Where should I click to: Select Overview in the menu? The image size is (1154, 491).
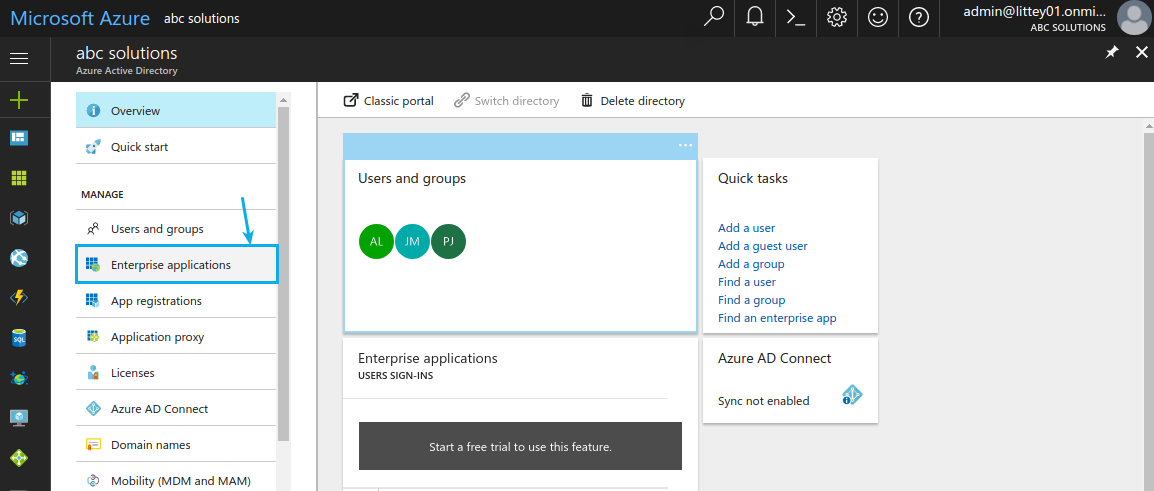(176, 110)
